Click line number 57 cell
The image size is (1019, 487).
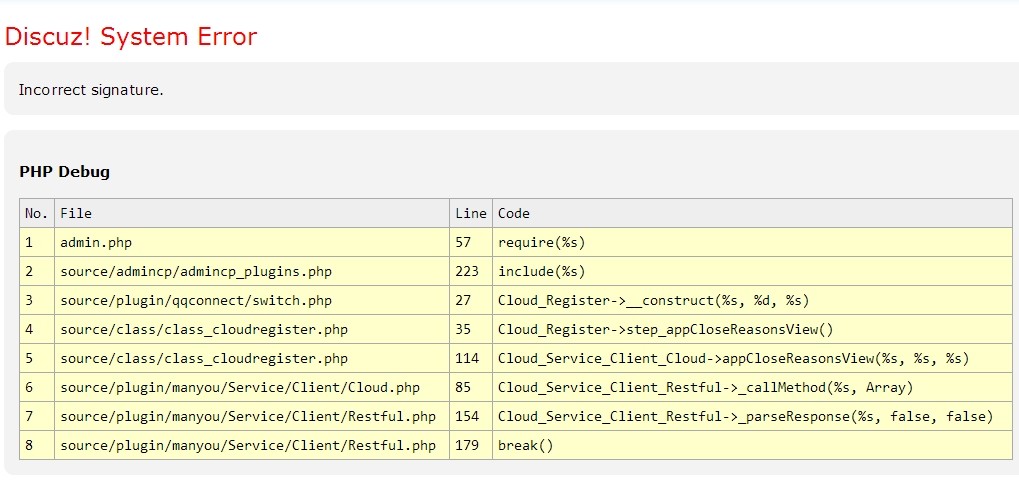[463, 242]
